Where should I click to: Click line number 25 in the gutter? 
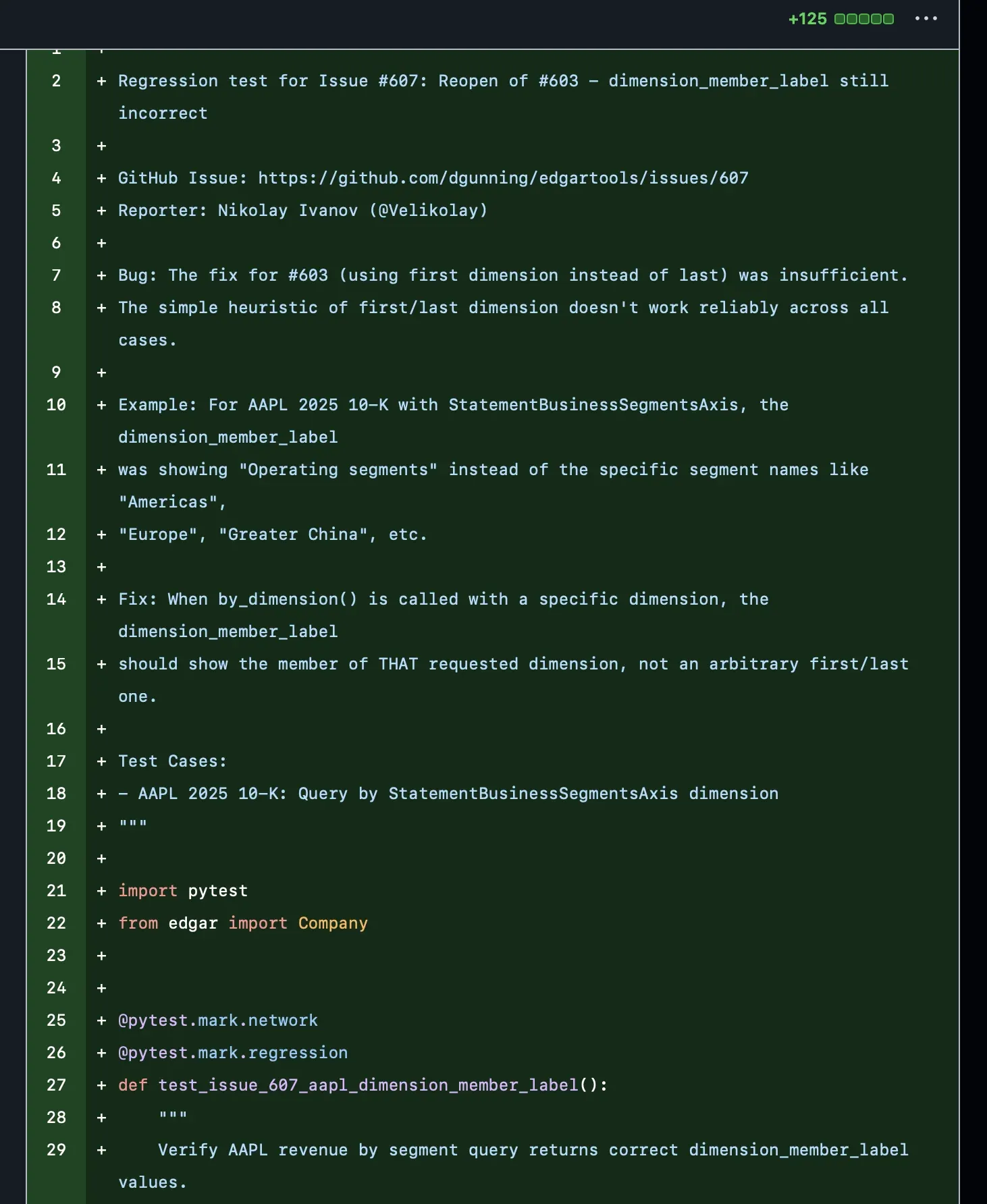56,1020
